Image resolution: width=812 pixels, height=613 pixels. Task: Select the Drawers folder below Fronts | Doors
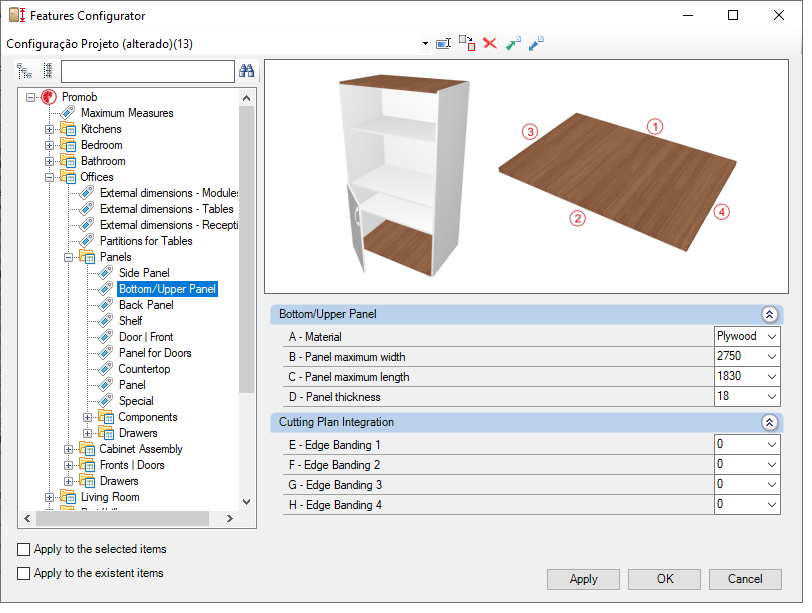click(119, 481)
